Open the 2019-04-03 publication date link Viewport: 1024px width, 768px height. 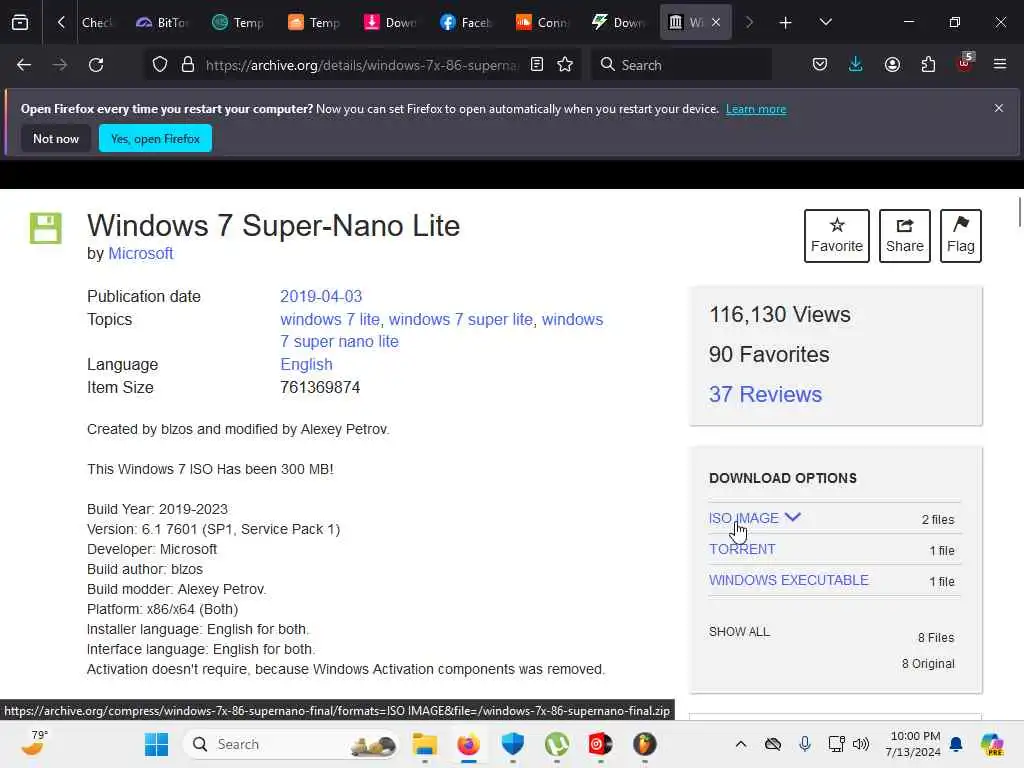point(321,296)
